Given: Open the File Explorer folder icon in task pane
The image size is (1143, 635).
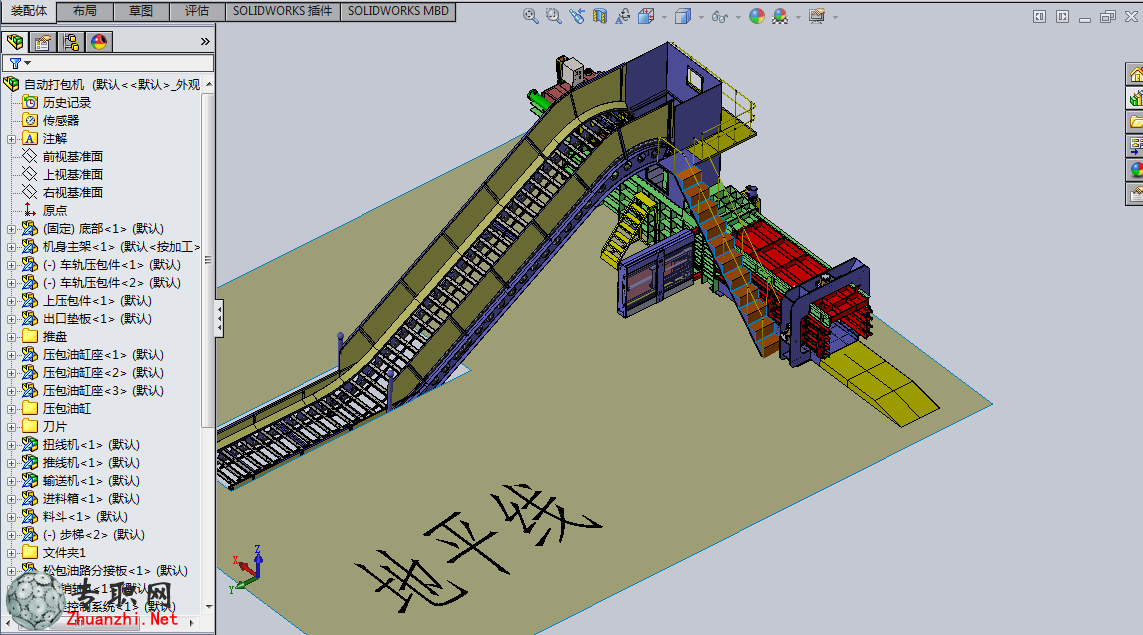Looking at the screenshot, I should (x=1135, y=122).
